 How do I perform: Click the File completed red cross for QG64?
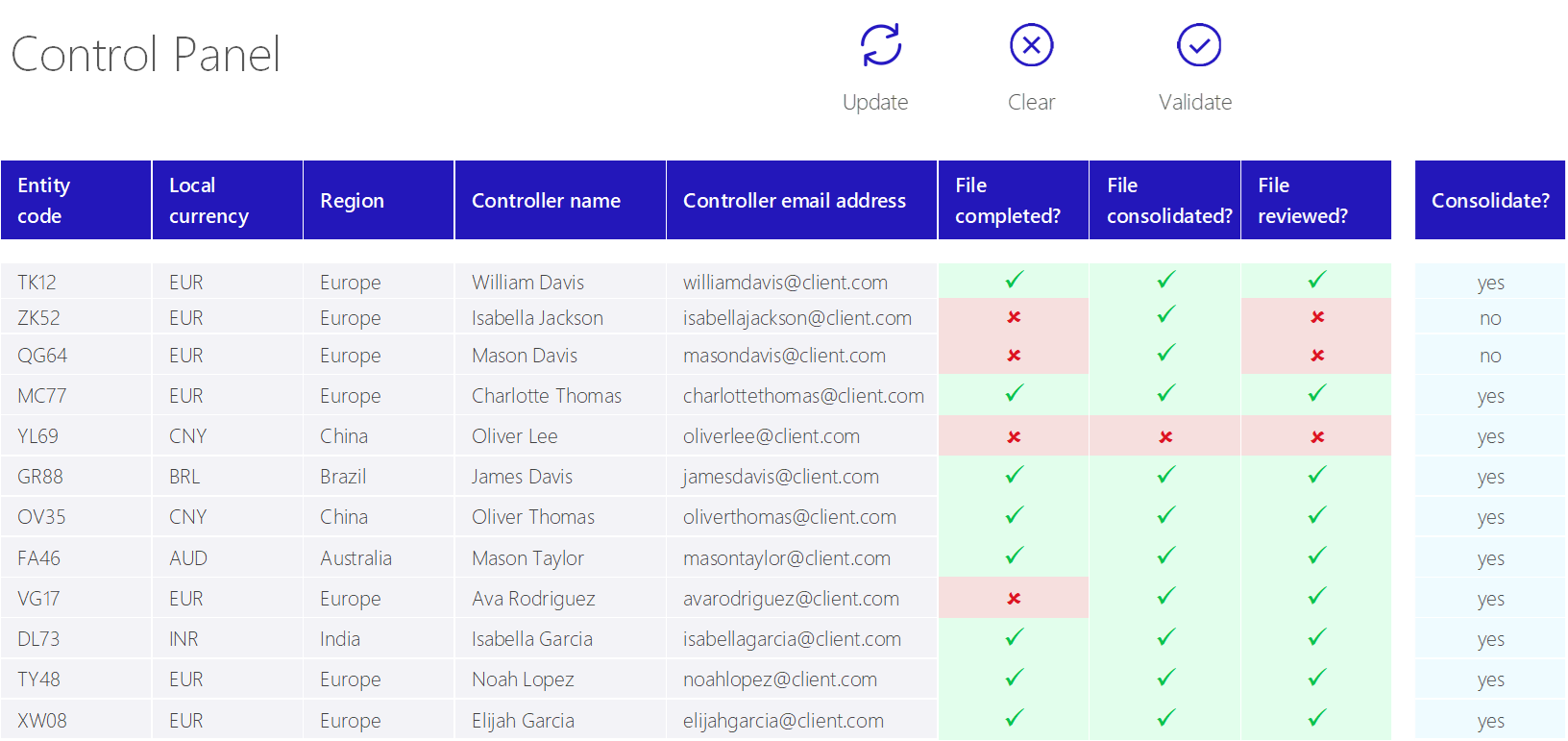coord(1014,356)
